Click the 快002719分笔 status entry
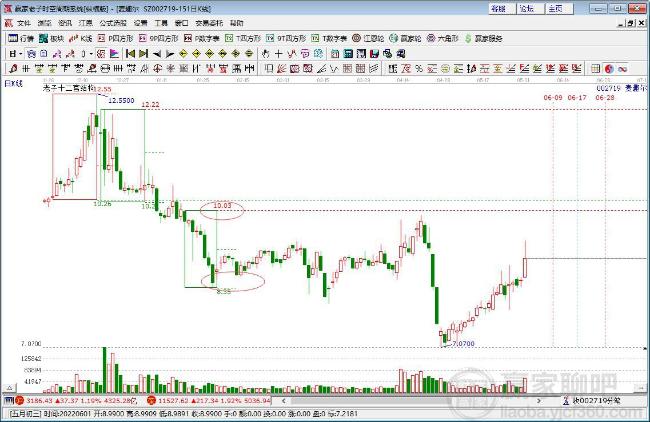This screenshot has height=422, width=650. (x=592, y=401)
